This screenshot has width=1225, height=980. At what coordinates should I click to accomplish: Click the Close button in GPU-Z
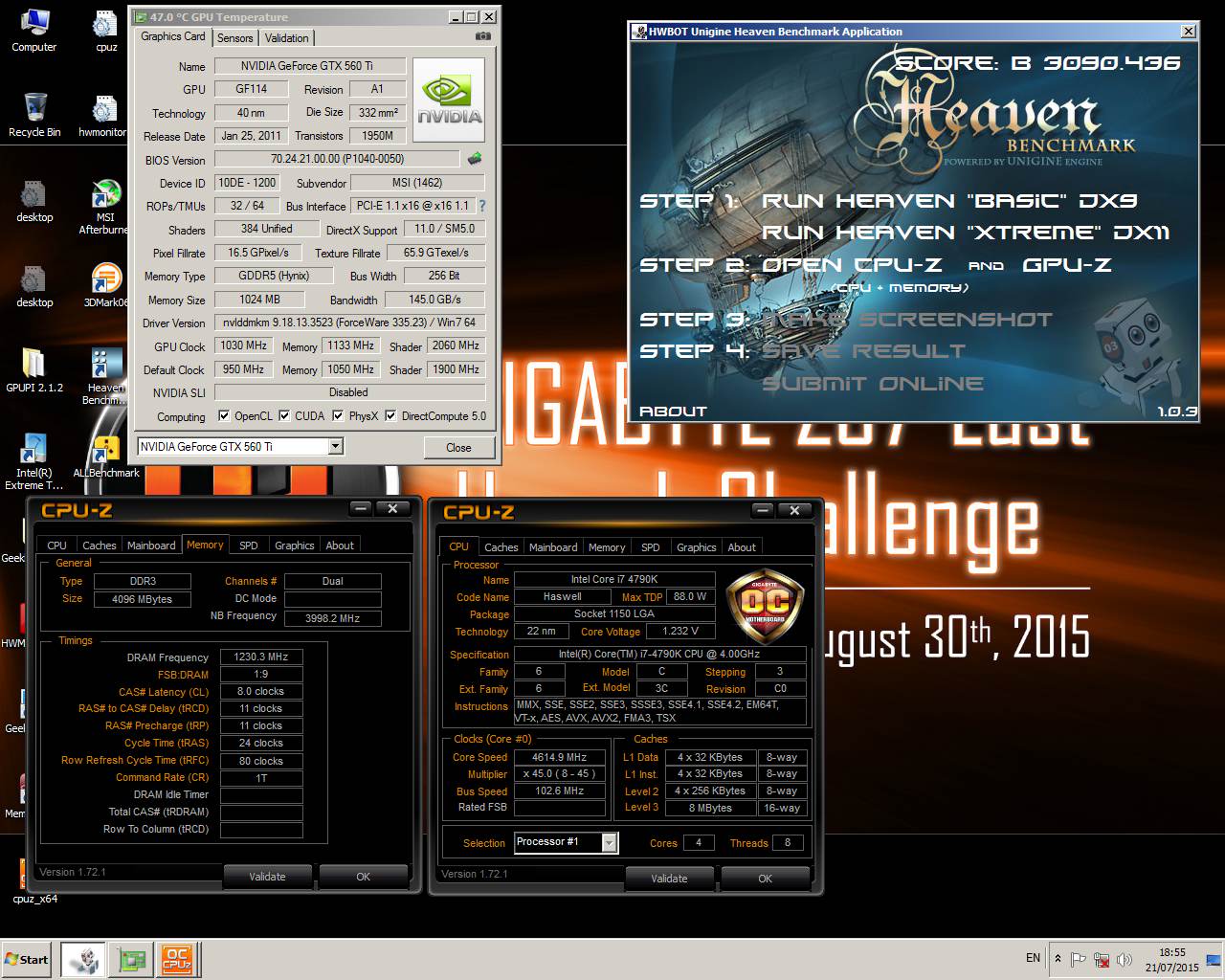click(458, 447)
